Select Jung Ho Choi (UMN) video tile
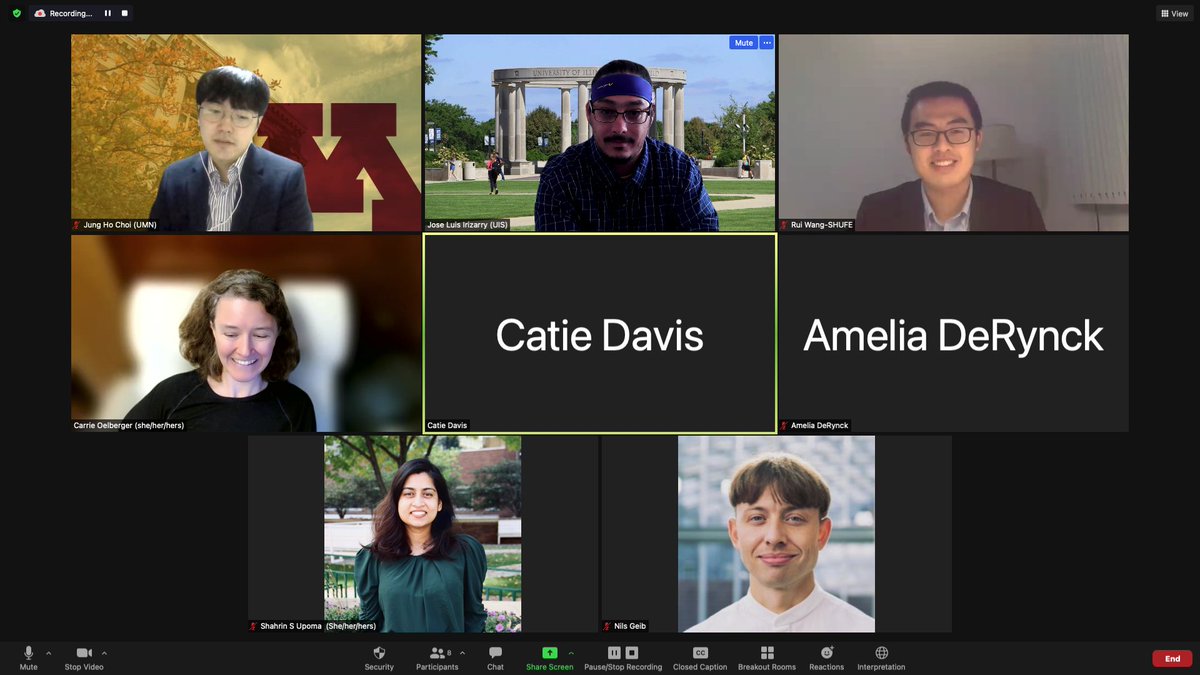 pyautogui.click(x=246, y=133)
